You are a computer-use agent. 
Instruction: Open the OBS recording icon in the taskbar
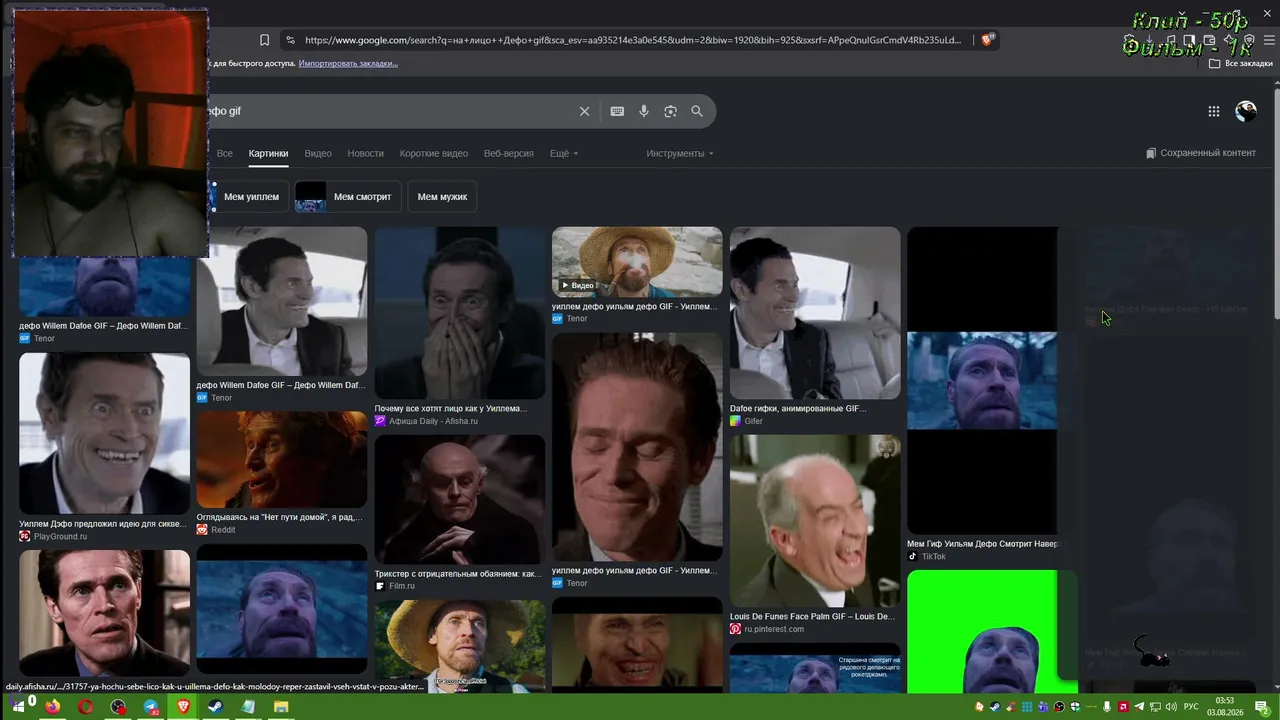[119, 707]
